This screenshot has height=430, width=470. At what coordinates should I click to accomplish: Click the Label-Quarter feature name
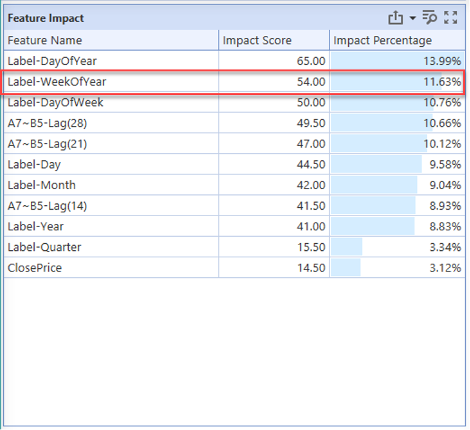tap(44, 247)
